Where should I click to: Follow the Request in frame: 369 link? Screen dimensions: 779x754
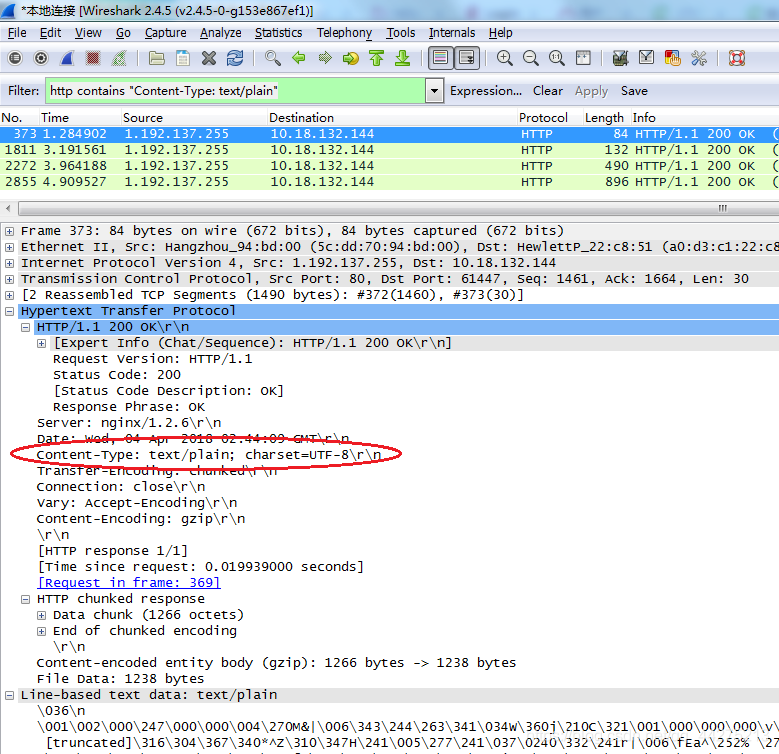click(129, 582)
